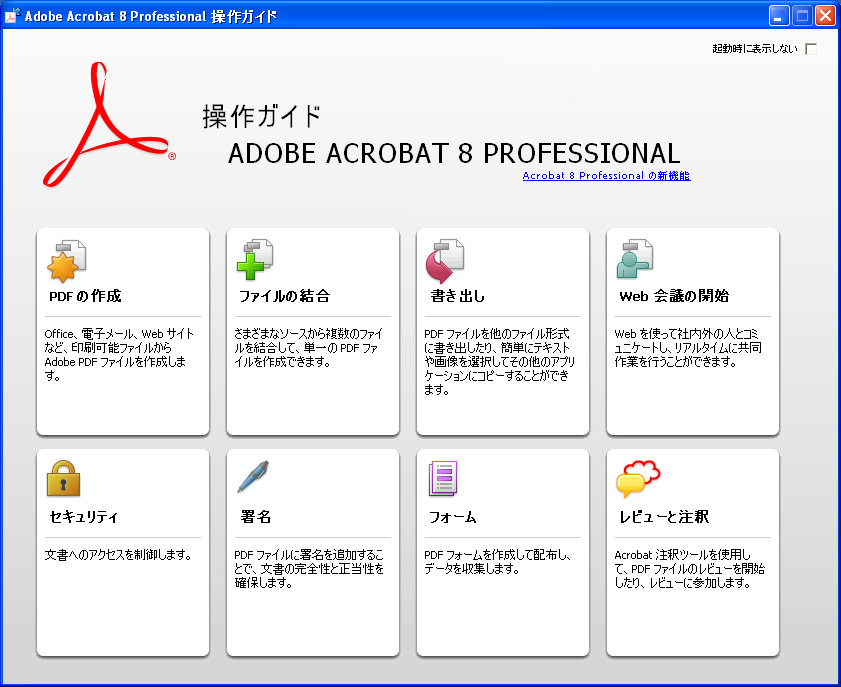Maximize the 操作ガイド window
Screen dimensions: 841x687
[802, 16]
